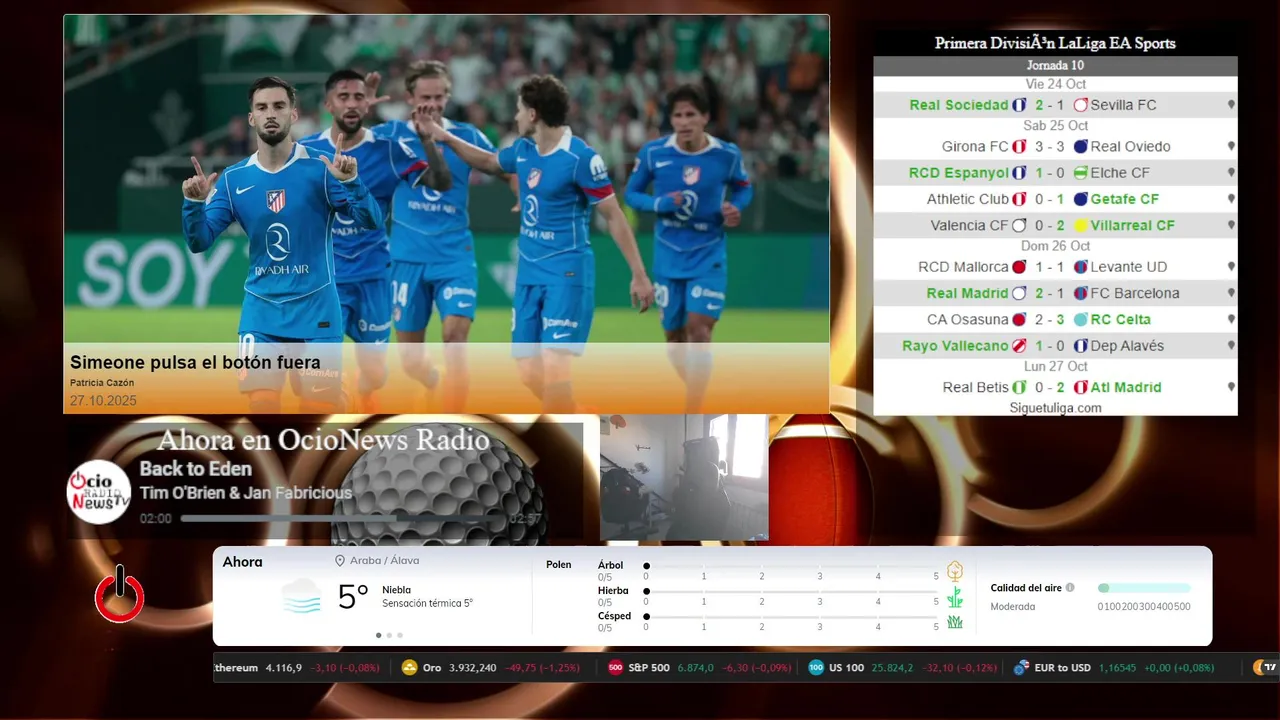Screen dimensions: 1280x720
Task: Click the FC Barcelona crest
Action: tap(1080, 293)
